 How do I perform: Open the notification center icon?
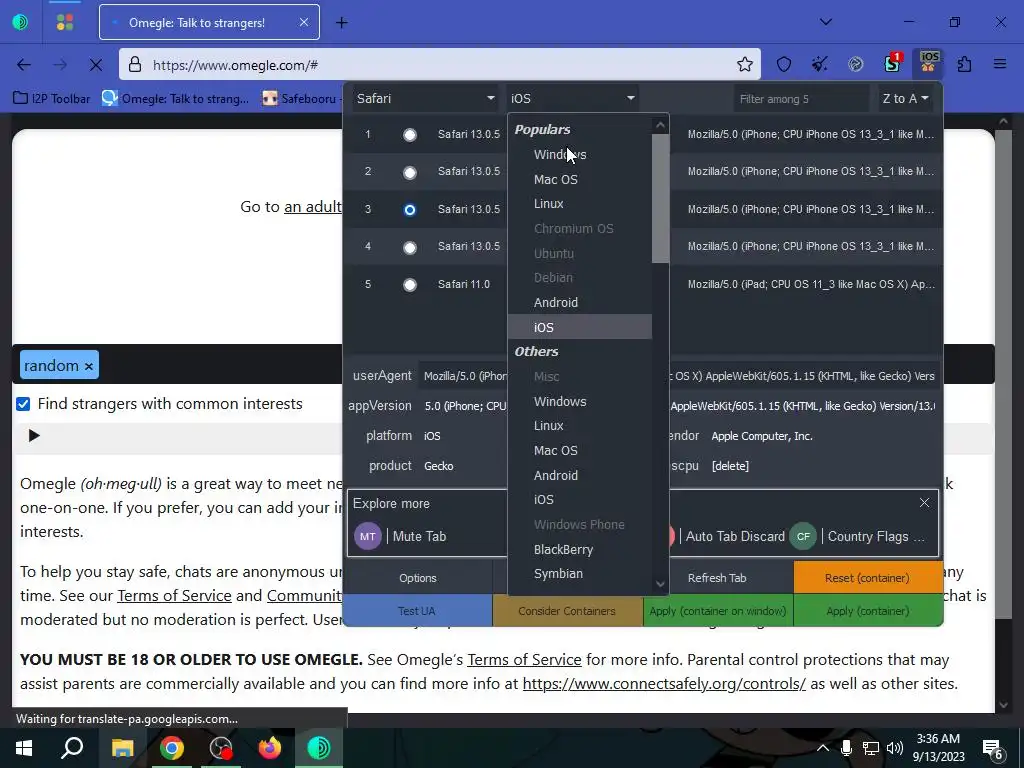pyautogui.click(x=993, y=748)
